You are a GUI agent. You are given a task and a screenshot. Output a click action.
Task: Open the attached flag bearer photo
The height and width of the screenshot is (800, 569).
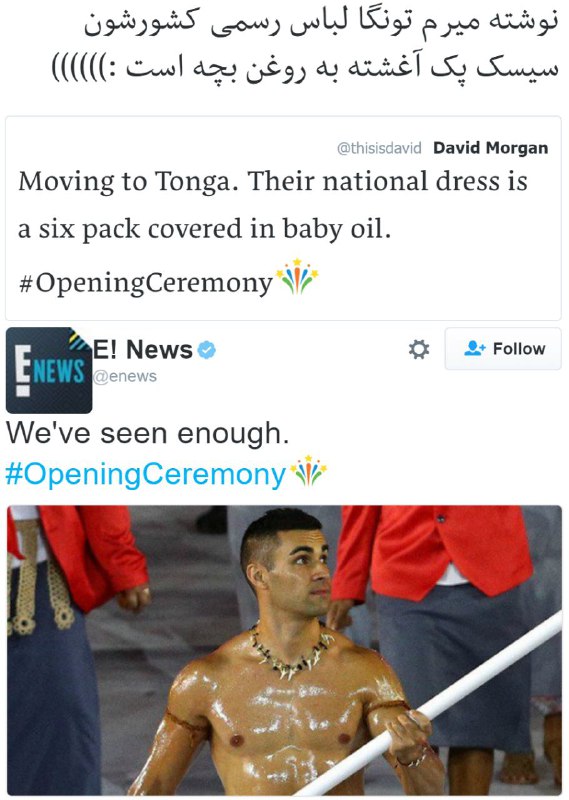[x=284, y=650]
